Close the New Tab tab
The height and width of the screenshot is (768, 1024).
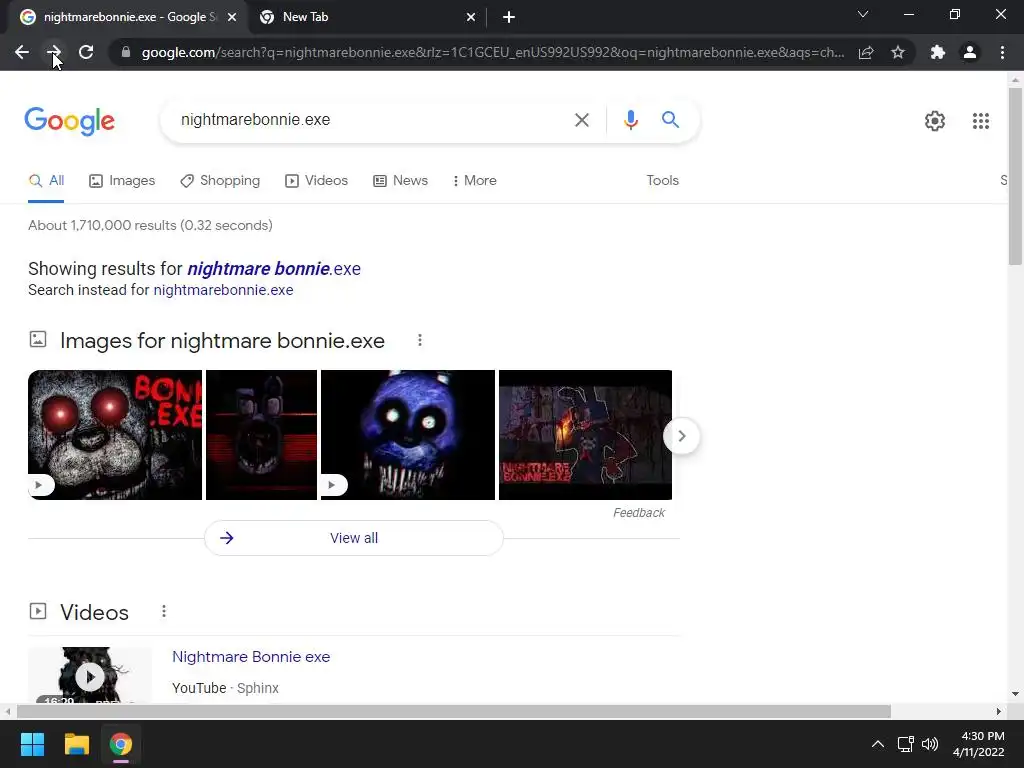click(471, 18)
